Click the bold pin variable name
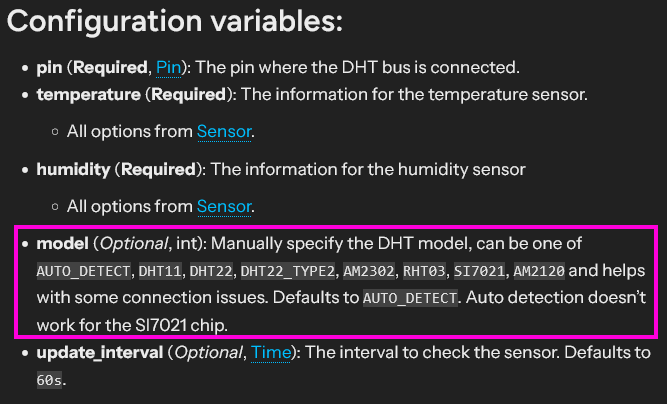Screen dimensions: 667x404 pos(48,68)
